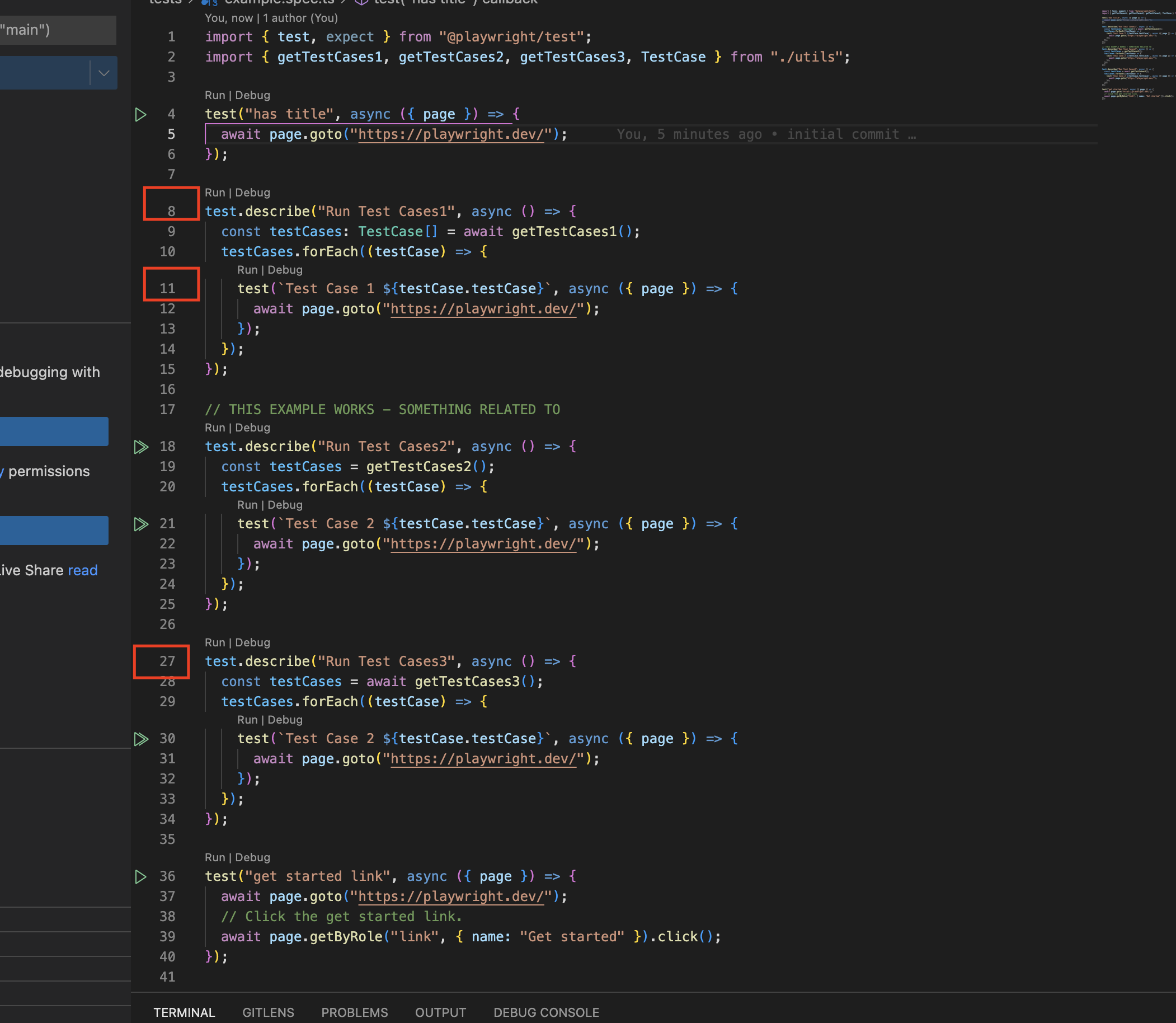Click the minimap to navigate the file
The height and width of the screenshot is (1023, 1176).
(1136, 51)
